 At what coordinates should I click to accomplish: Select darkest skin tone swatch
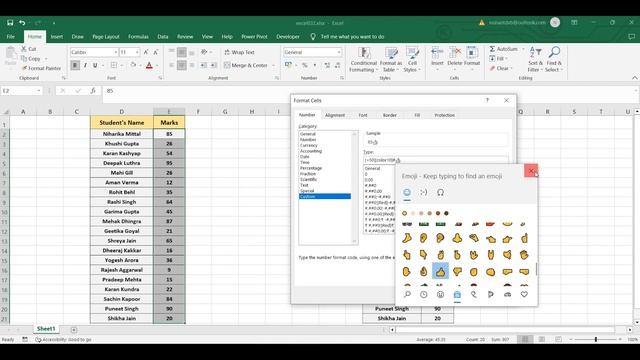tap(446, 213)
